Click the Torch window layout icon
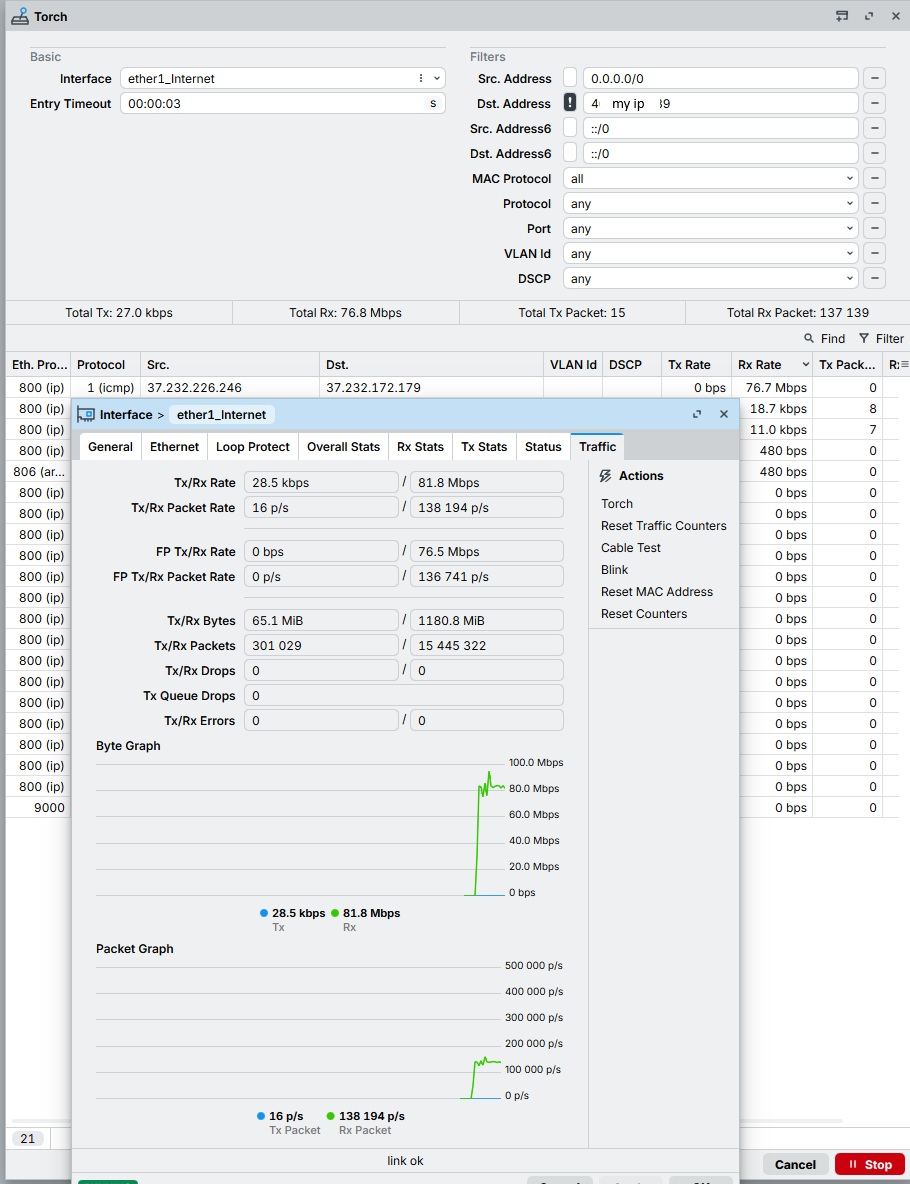 click(x=842, y=16)
